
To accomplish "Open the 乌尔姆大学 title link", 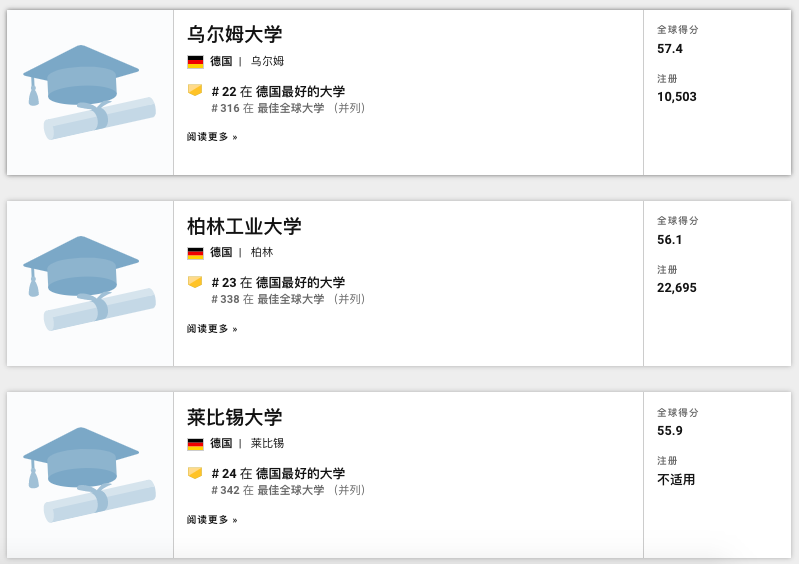I will click(234, 35).
